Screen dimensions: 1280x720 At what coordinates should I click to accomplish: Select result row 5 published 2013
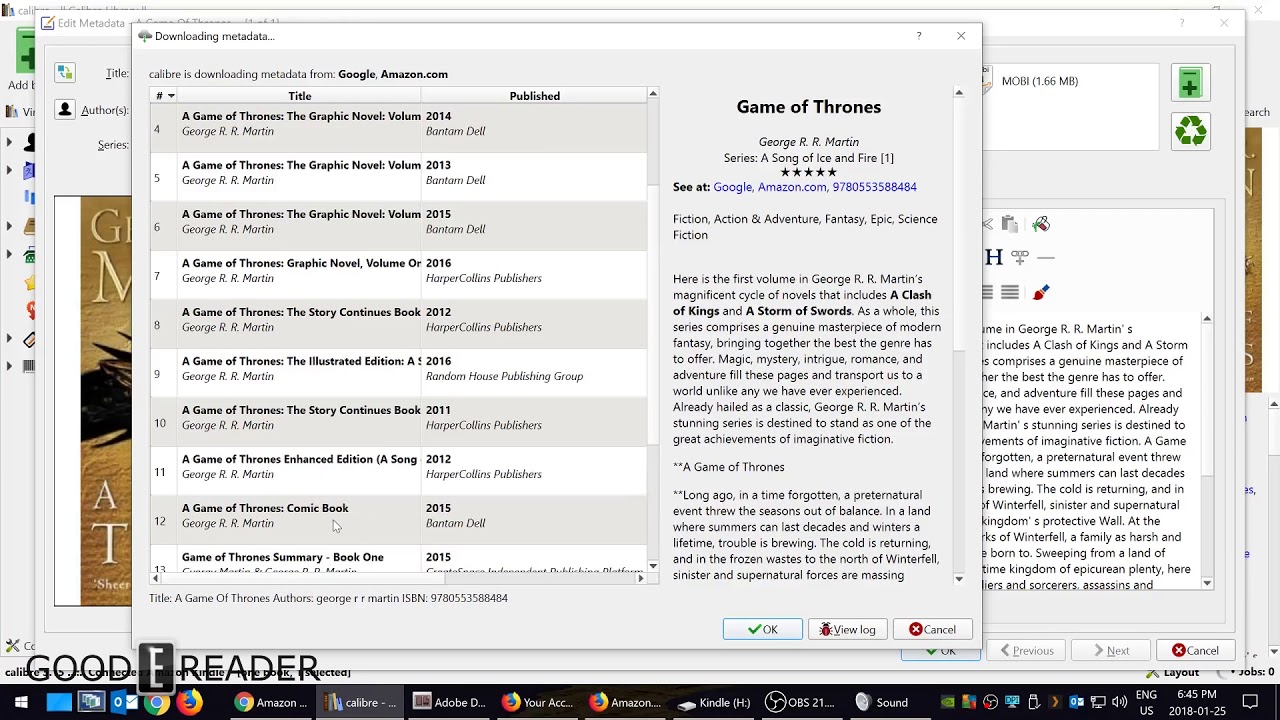point(398,176)
